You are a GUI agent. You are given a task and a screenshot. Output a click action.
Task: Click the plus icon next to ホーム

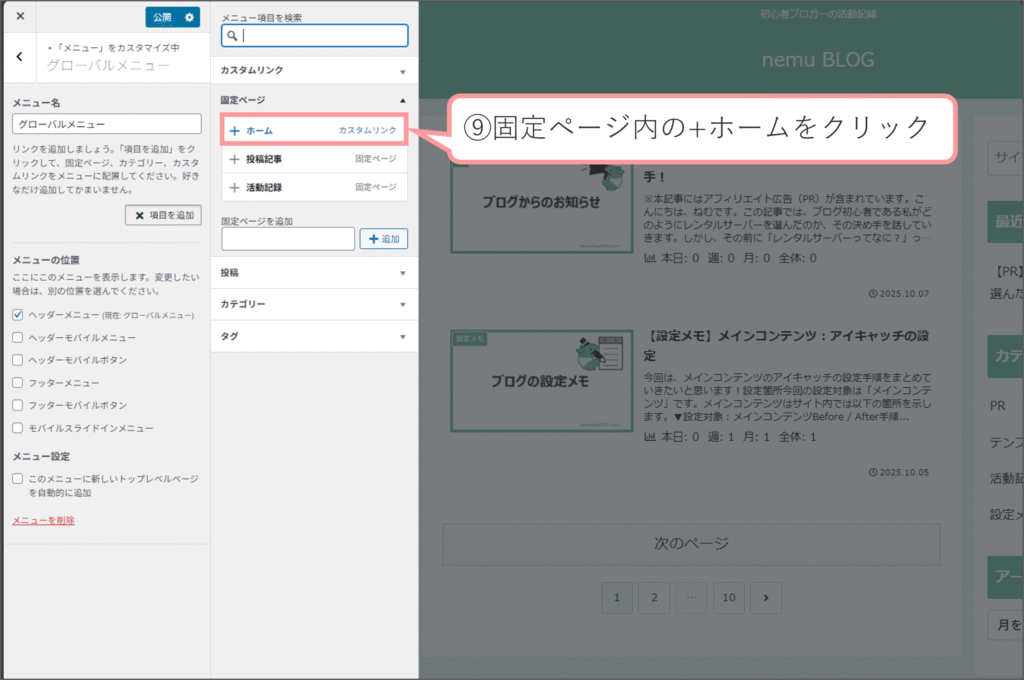tap(234, 130)
